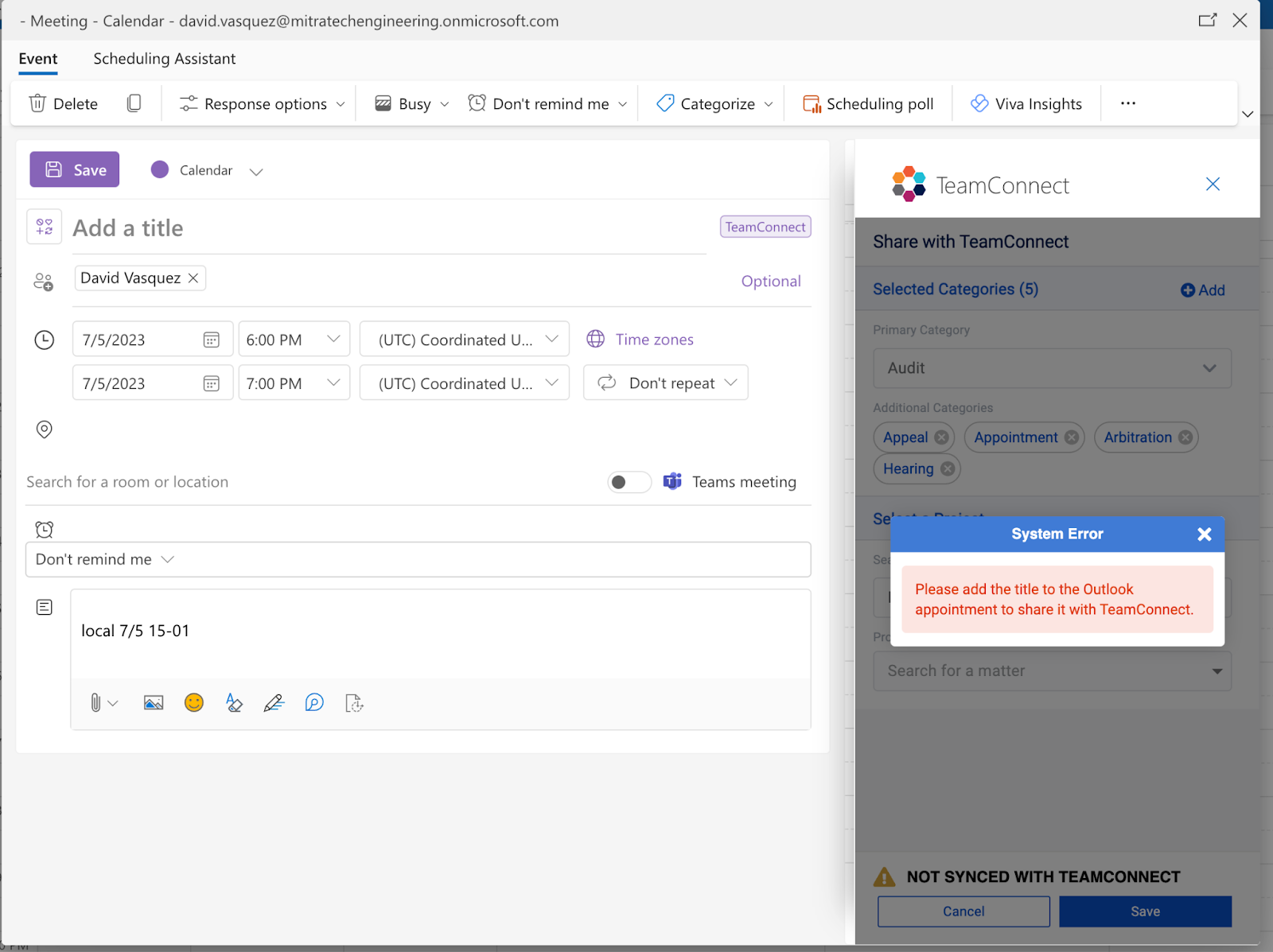Remove the Appeal category chip
Viewport: 1273px width, 952px height.
pyautogui.click(x=941, y=437)
